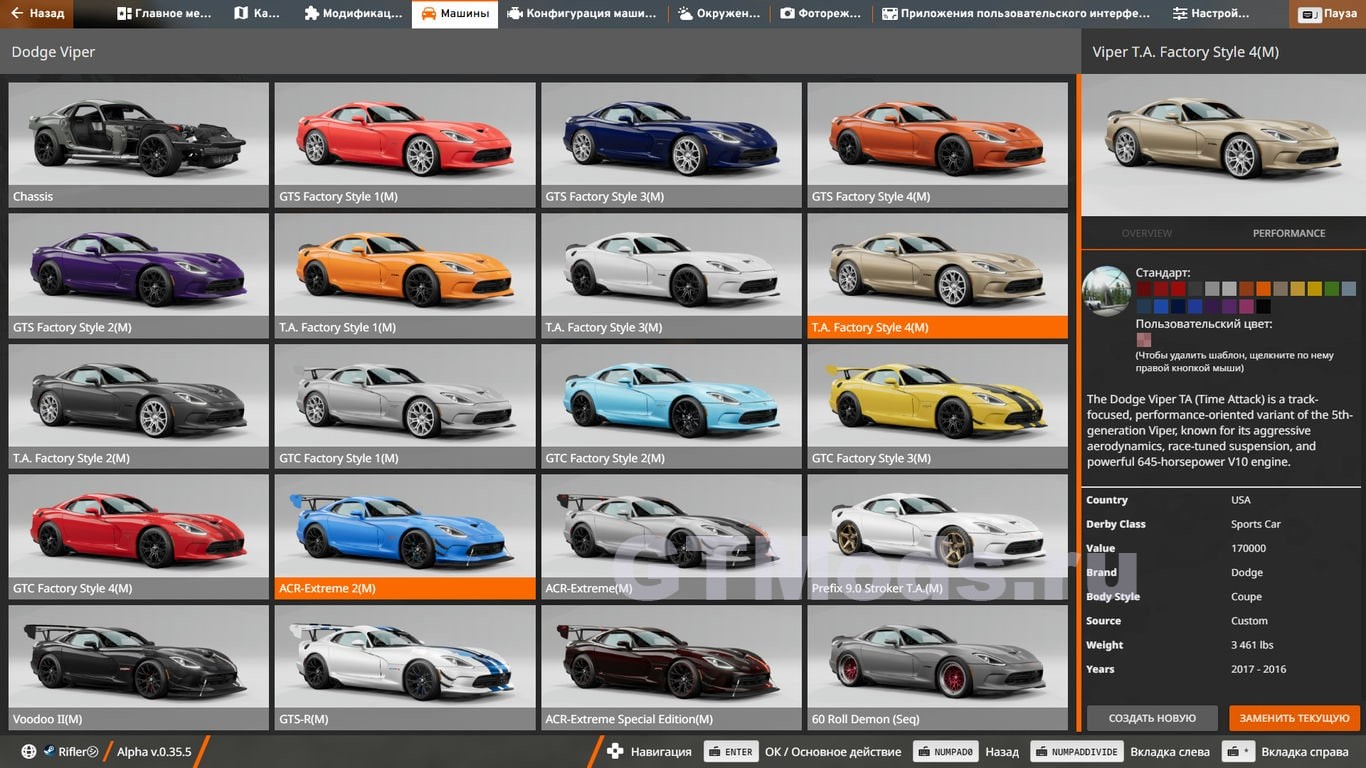Screen dimensions: 1366x768
Task: Pick the bright orange standard color swatch
Action: pos(1264,289)
